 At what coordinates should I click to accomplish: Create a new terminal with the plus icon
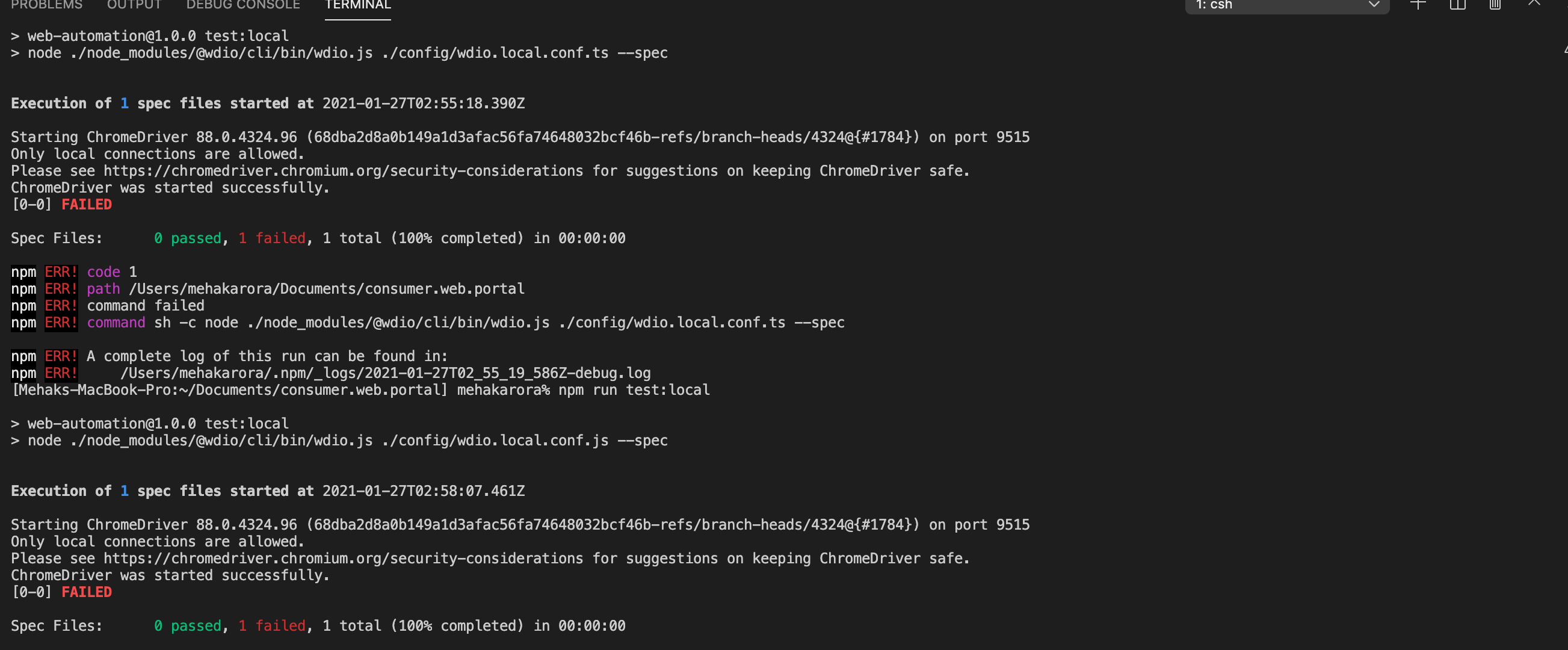(x=1418, y=4)
